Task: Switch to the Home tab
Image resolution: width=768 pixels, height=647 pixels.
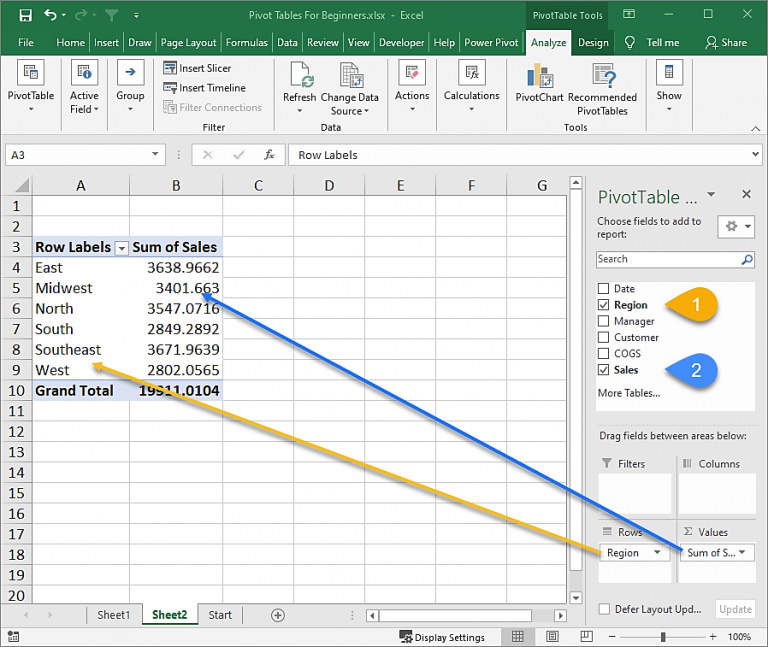Action: click(x=71, y=43)
